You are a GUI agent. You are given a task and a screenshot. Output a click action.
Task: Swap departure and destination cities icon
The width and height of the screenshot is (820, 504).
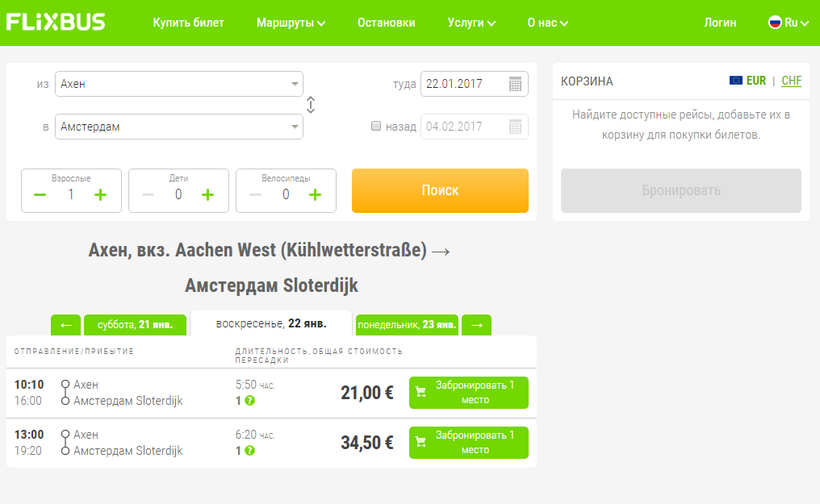[x=311, y=105]
